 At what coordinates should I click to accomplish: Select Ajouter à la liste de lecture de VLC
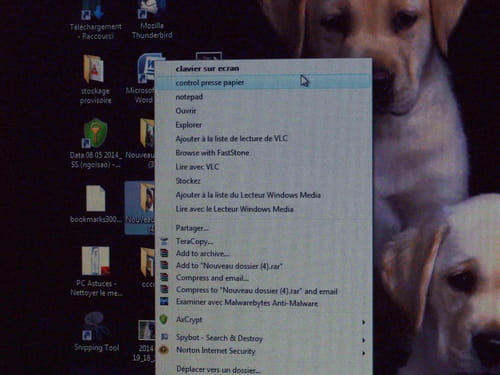click(263, 139)
